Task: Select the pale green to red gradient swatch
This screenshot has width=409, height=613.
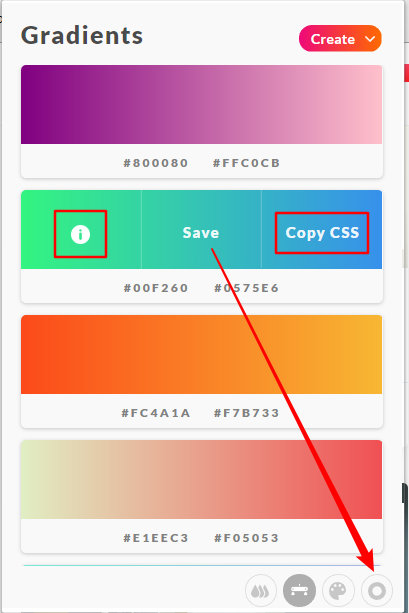Action: (201, 480)
